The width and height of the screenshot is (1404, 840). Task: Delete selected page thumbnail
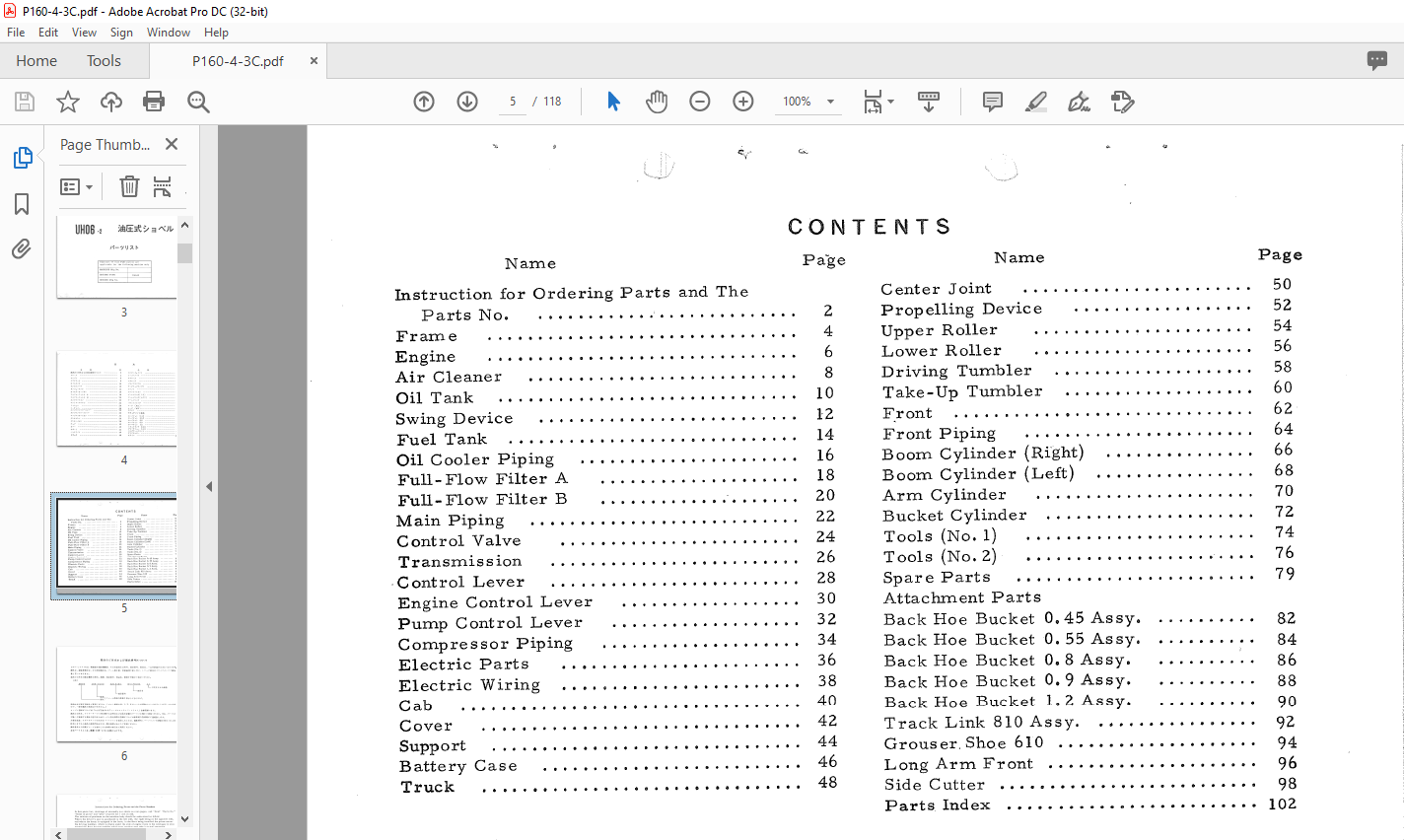click(129, 186)
